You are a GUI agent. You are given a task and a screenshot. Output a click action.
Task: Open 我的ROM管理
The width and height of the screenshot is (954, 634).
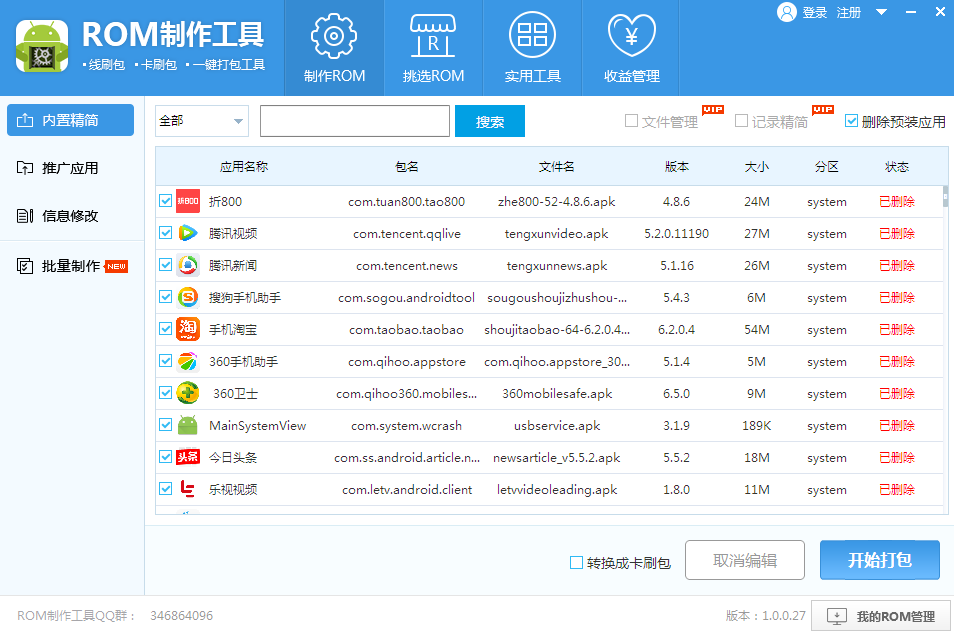tap(881, 616)
